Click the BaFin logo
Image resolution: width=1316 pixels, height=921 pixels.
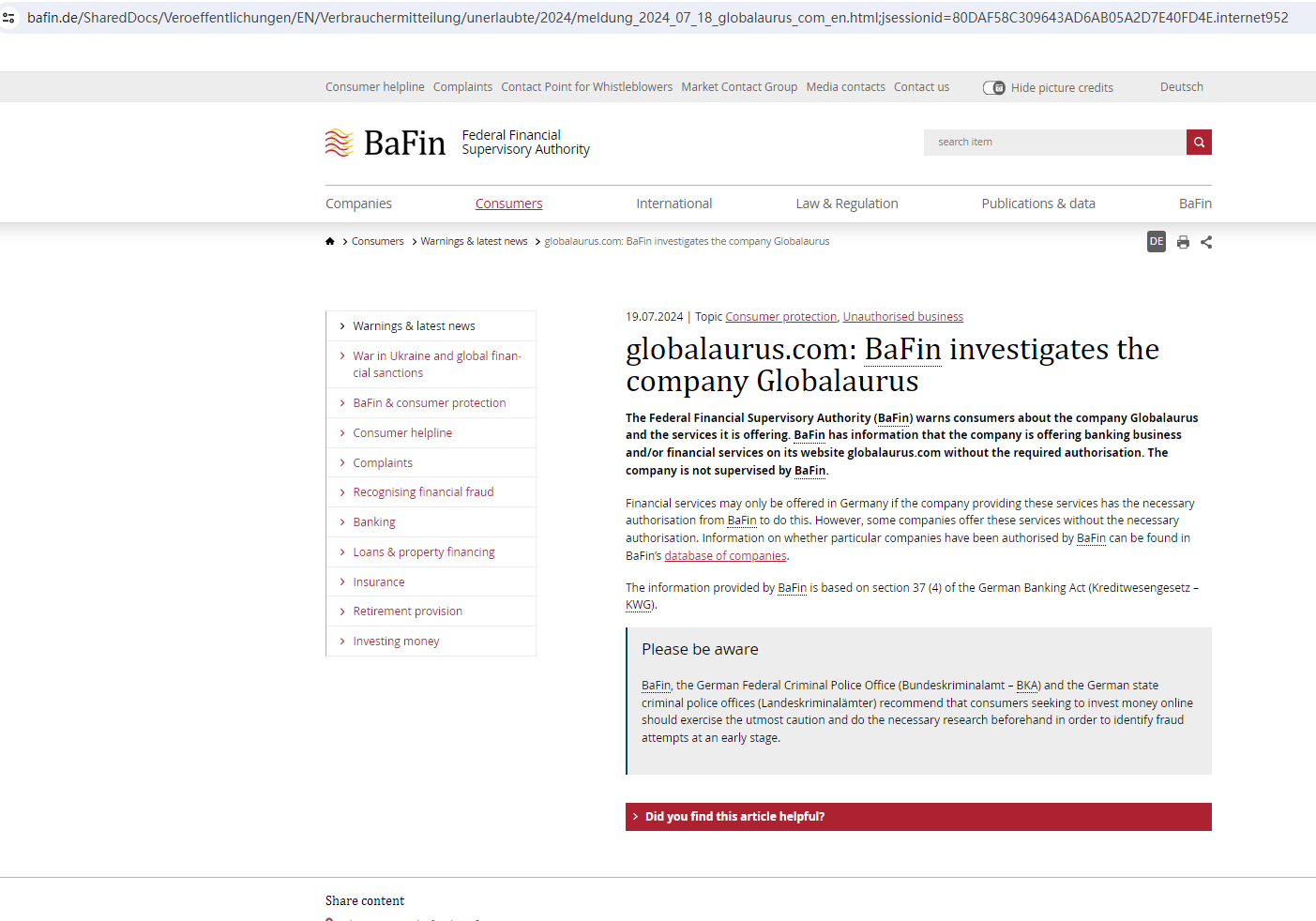tap(386, 143)
